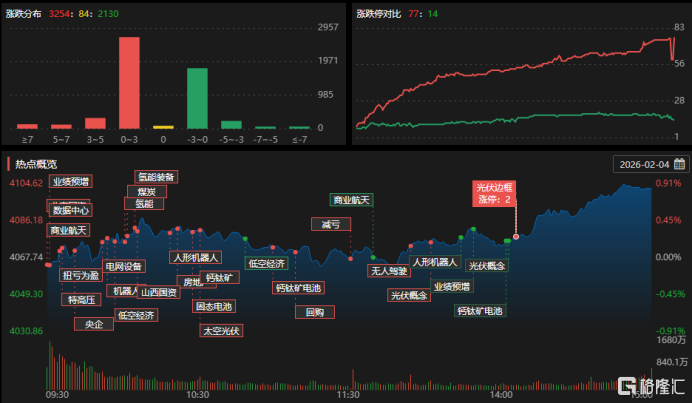Select the 低空经济 green-bordered tag
The height and width of the screenshot is (403, 692).
267,264
